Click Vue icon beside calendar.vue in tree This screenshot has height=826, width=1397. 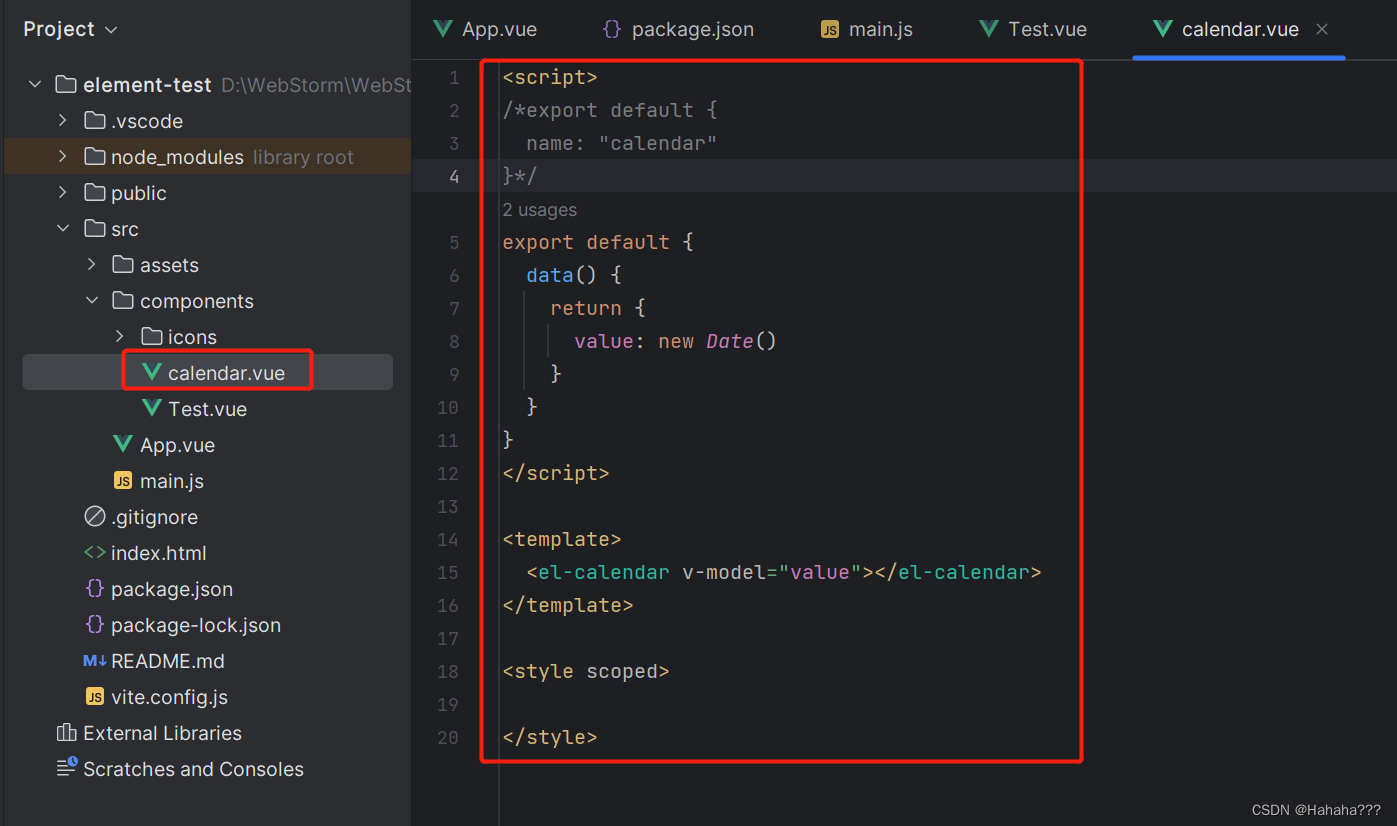click(152, 373)
